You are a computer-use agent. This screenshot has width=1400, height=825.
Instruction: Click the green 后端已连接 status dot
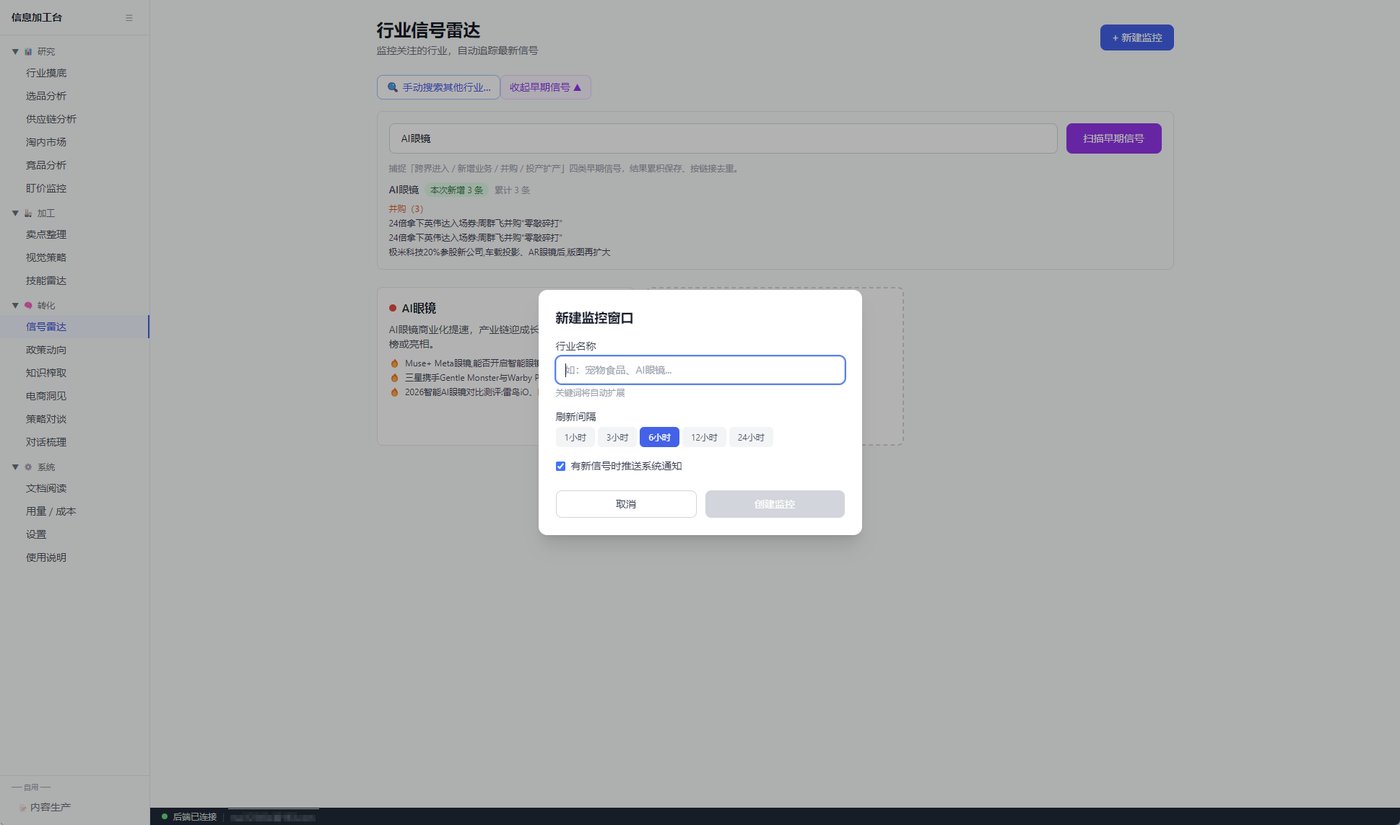click(164, 817)
